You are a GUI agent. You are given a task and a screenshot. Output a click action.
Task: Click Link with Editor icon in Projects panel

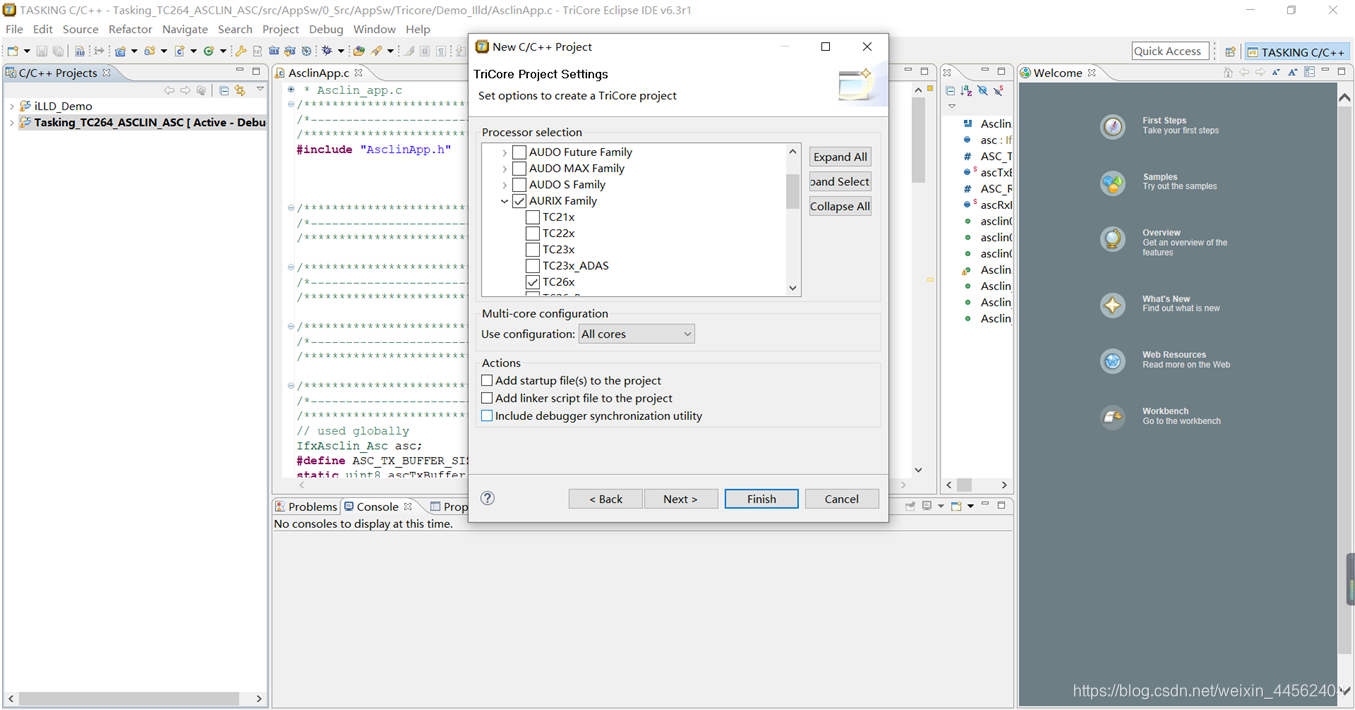[x=240, y=90]
